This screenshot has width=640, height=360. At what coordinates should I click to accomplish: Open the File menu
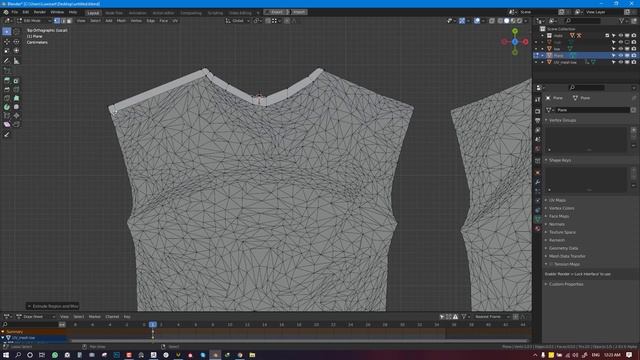click(15, 12)
